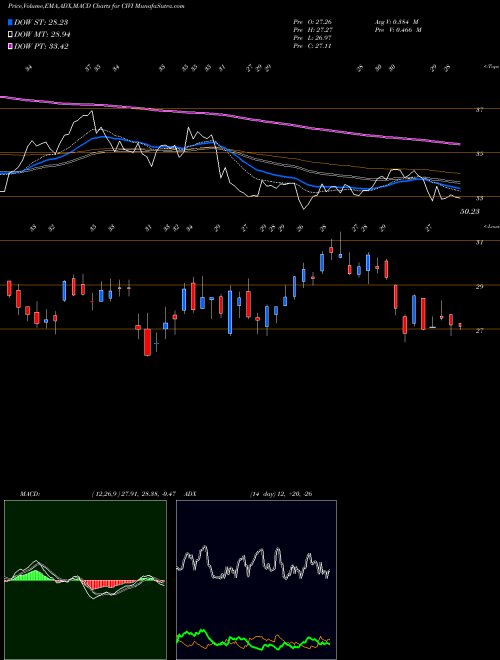Click ADX values '(14 day) 12, +20, -26'
Image resolution: width=500 pixels, height=660 pixels.
click(281, 494)
